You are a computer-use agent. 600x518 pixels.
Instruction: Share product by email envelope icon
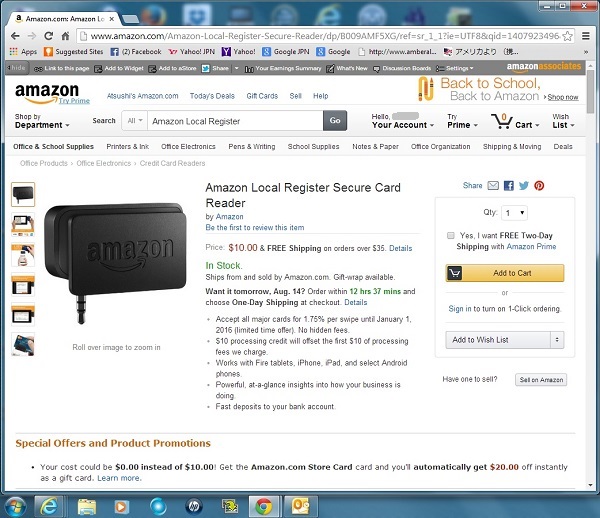(x=493, y=186)
